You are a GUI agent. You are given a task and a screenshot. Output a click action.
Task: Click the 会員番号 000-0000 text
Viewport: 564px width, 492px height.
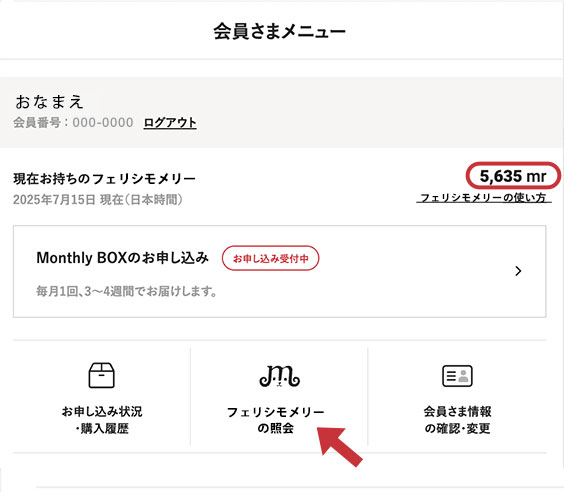click(x=73, y=123)
